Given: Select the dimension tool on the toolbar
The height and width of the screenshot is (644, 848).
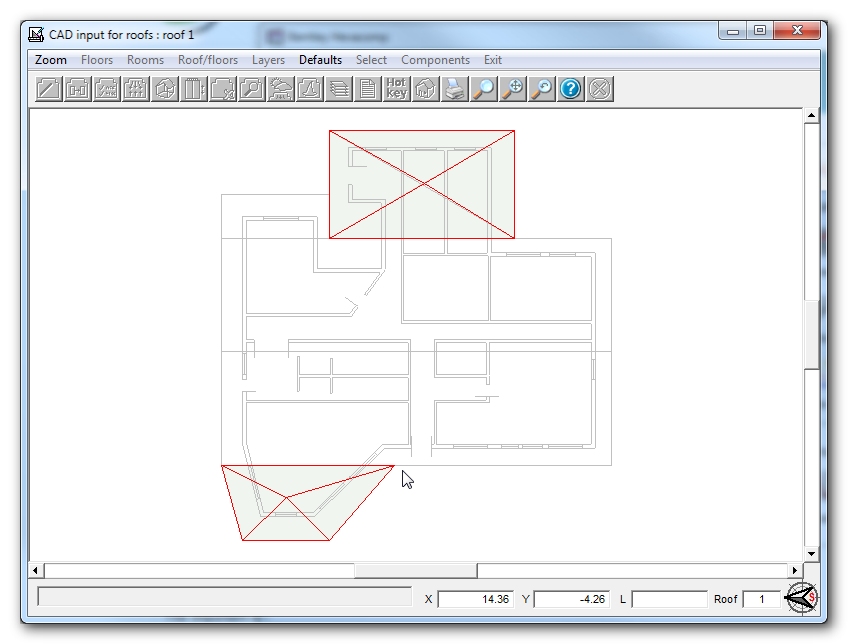Looking at the screenshot, I should click(78, 89).
